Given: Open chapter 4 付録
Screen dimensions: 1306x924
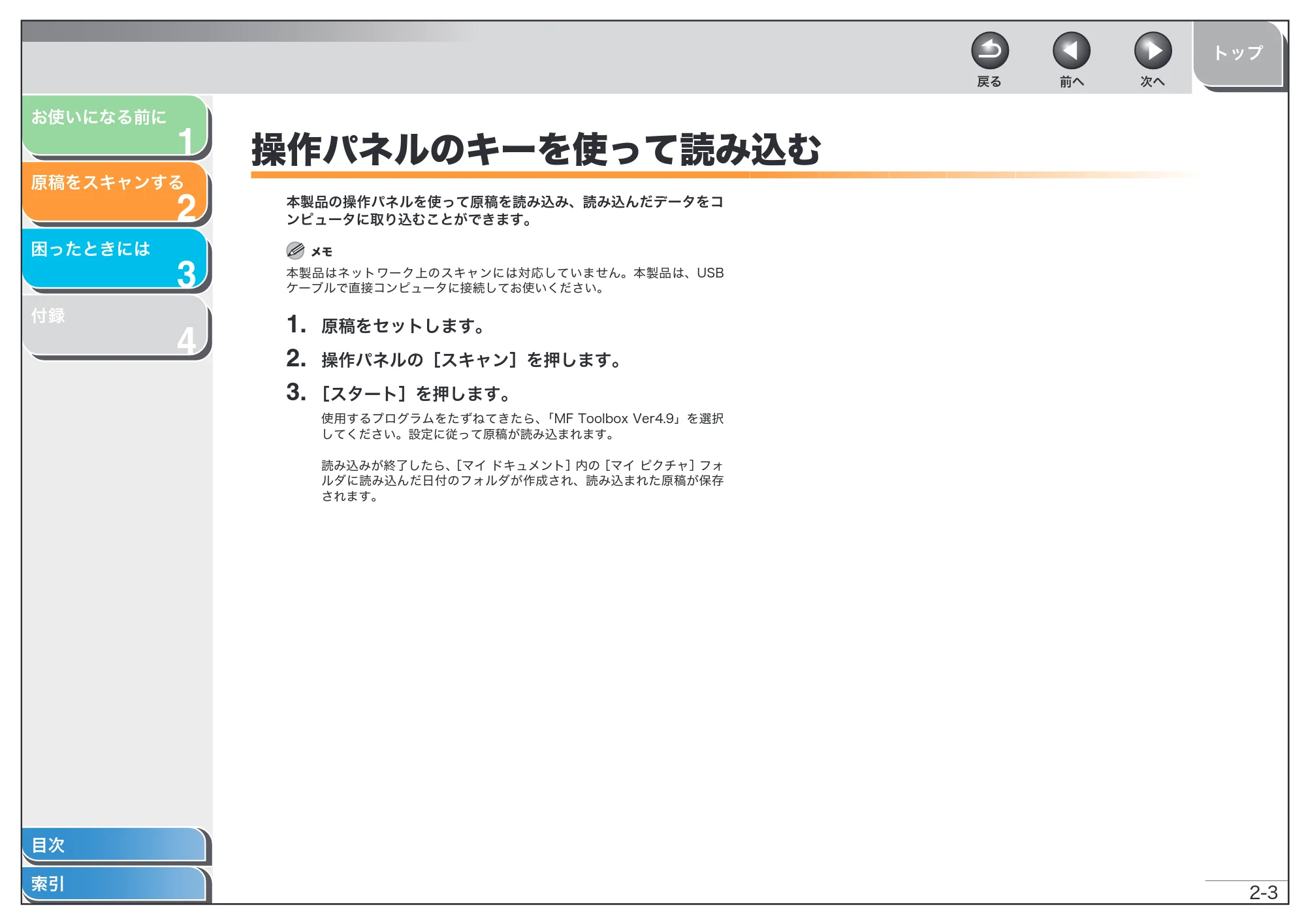Looking at the screenshot, I should [115, 325].
